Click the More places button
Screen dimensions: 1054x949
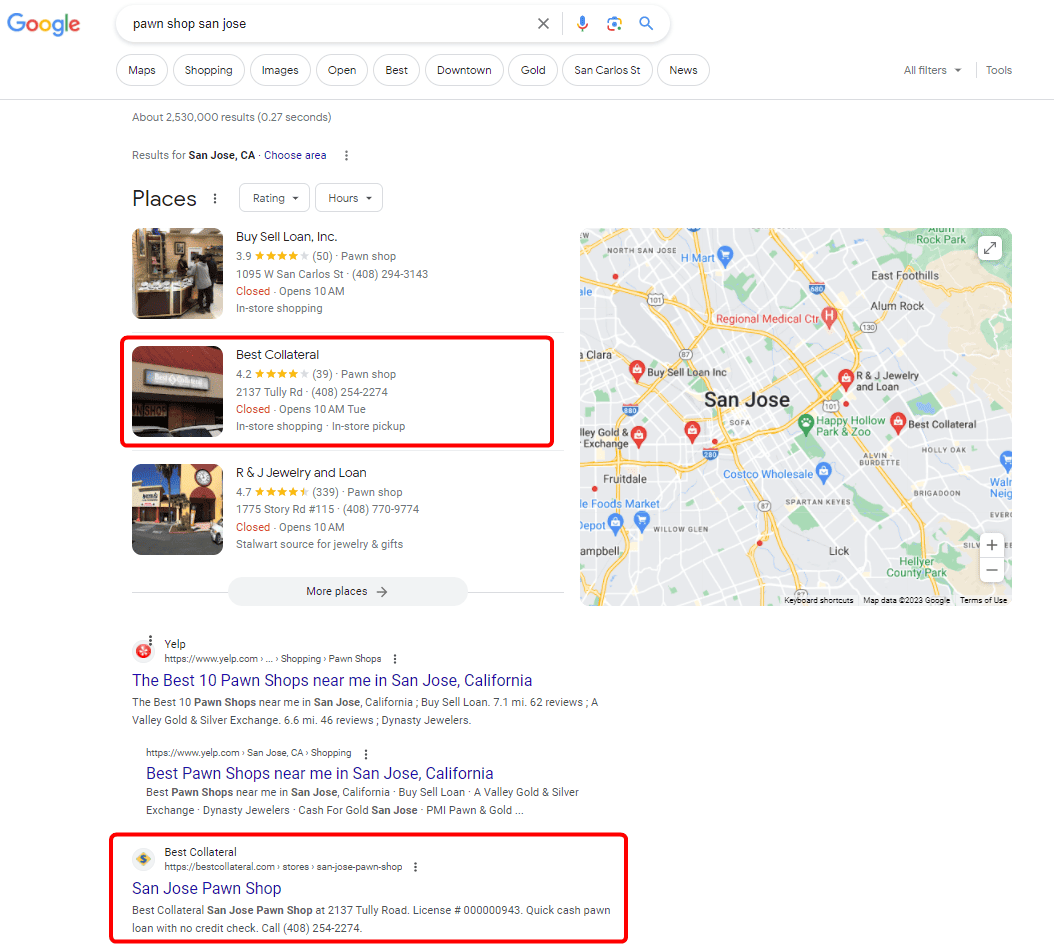(347, 591)
